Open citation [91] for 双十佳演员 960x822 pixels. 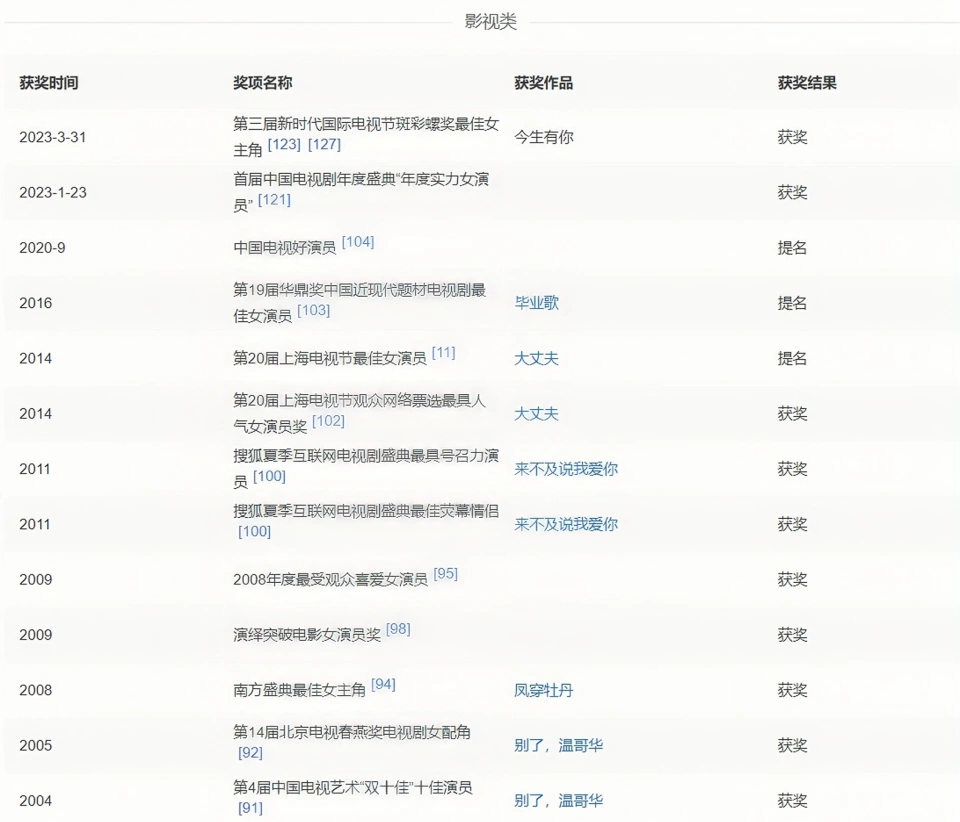250,808
